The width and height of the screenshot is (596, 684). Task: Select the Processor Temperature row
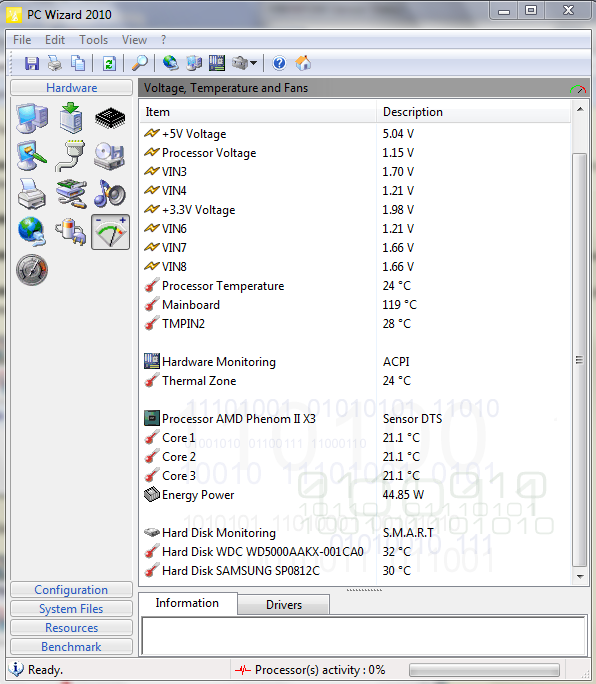[355, 286]
